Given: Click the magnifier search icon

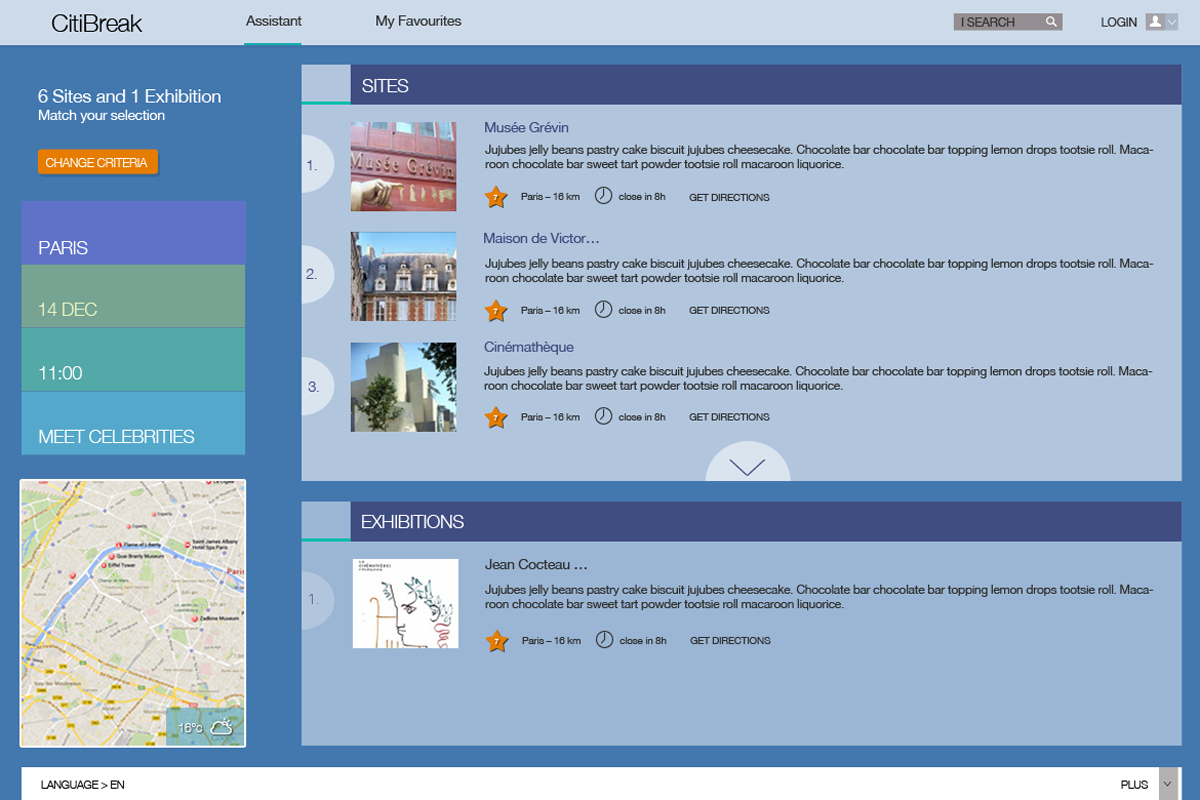Looking at the screenshot, I should 1051,22.
